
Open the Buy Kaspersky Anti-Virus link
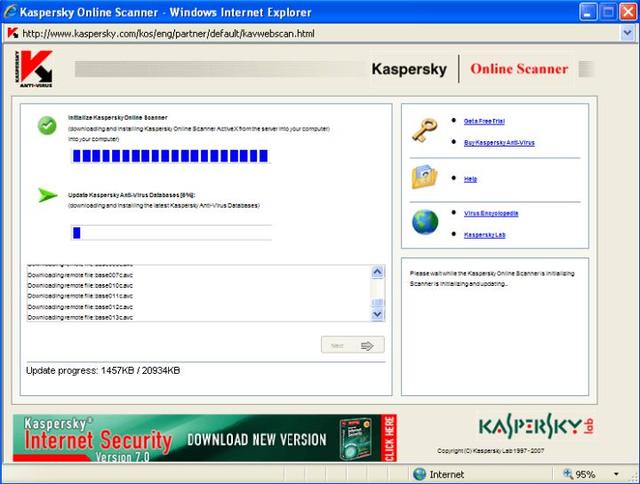[499, 143]
